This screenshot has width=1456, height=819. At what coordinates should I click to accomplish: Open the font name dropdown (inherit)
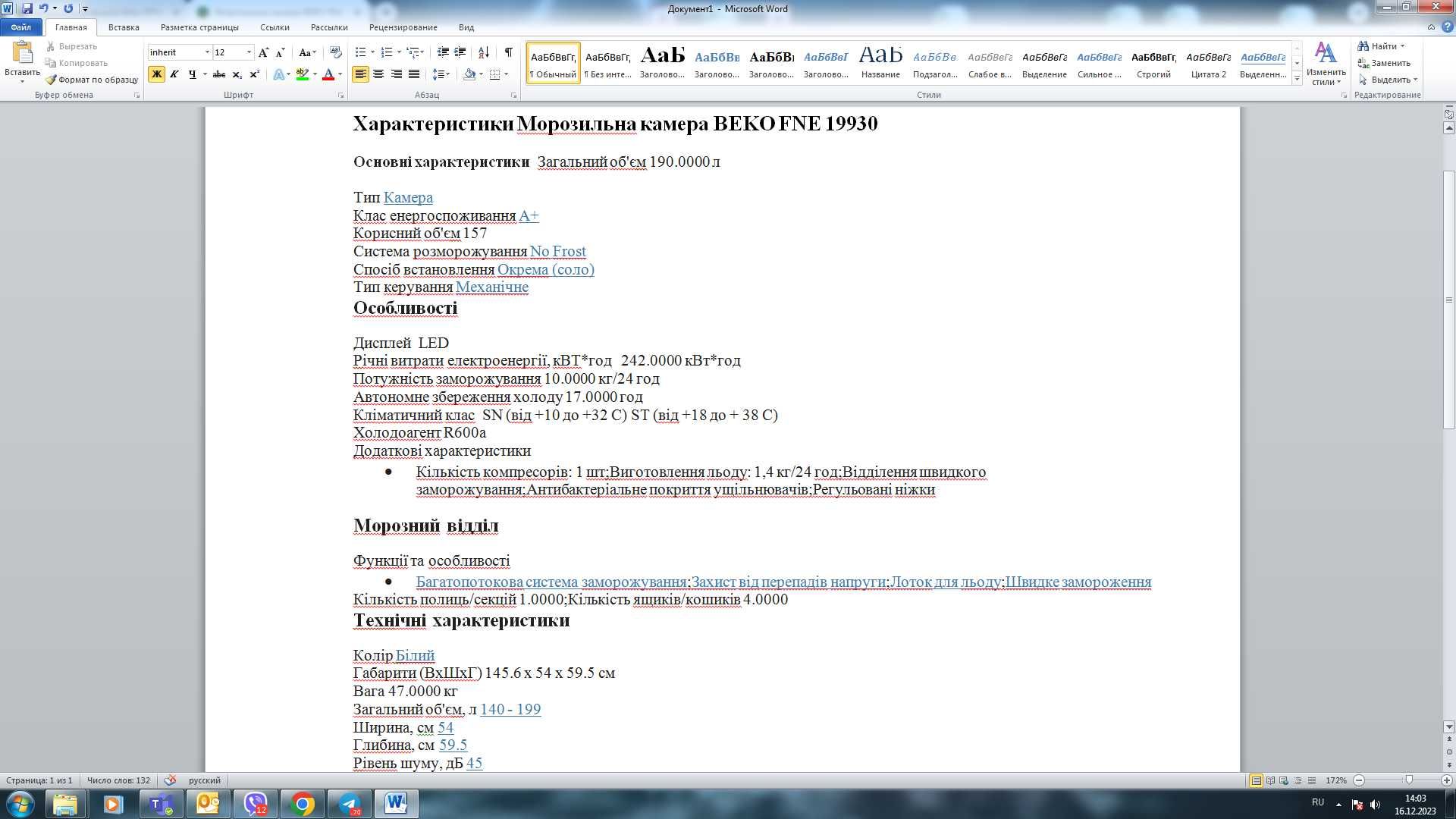coord(206,52)
